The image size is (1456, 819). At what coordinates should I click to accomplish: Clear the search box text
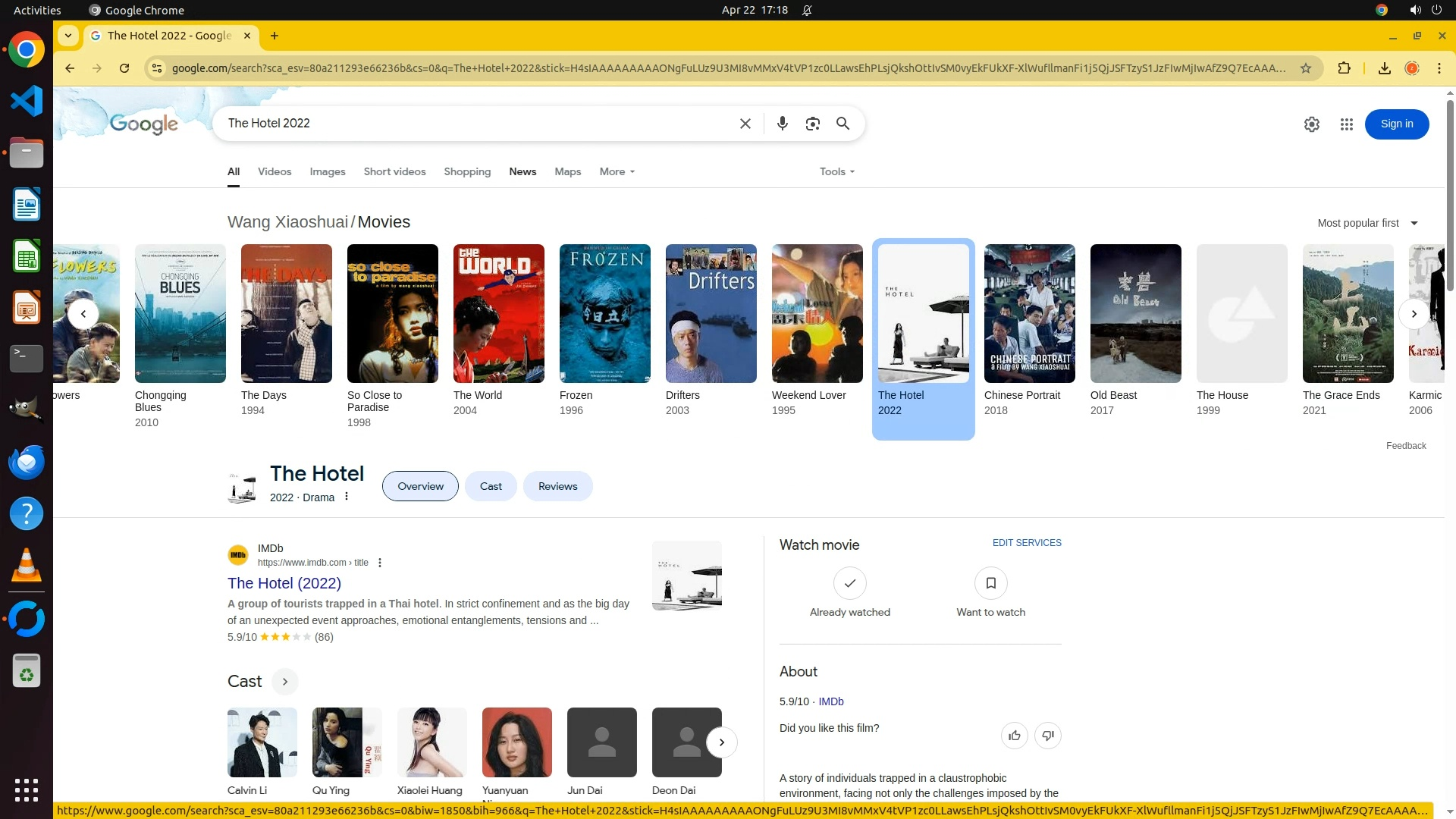(745, 124)
